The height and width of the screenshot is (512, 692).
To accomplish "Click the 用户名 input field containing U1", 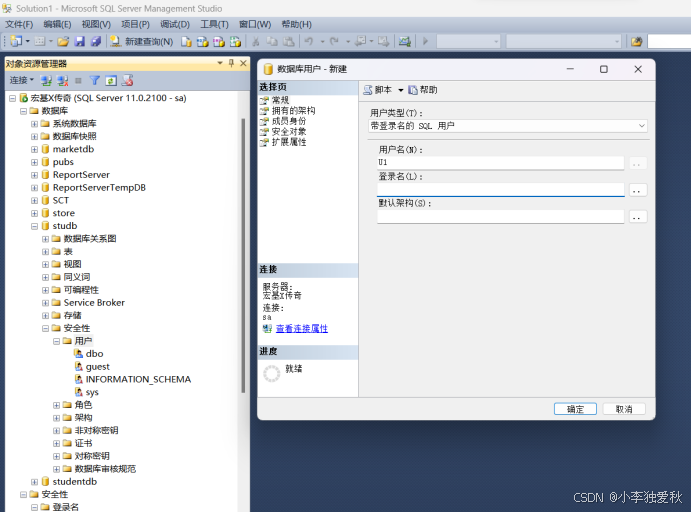I will [x=500, y=163].
